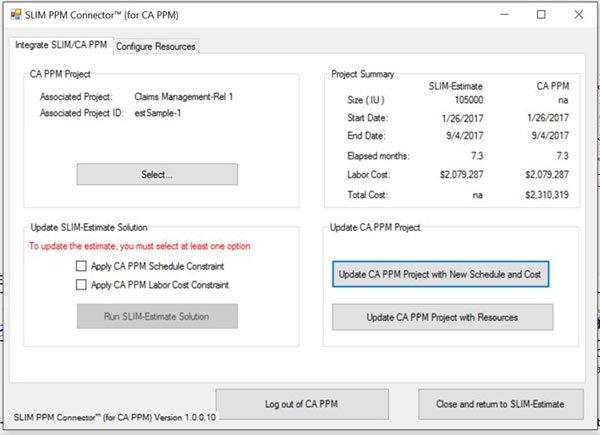This screenshot has height=435, width=600.
Task: Click the SLIM PPM Connector app icon in title bar
Action: point(16,15)
